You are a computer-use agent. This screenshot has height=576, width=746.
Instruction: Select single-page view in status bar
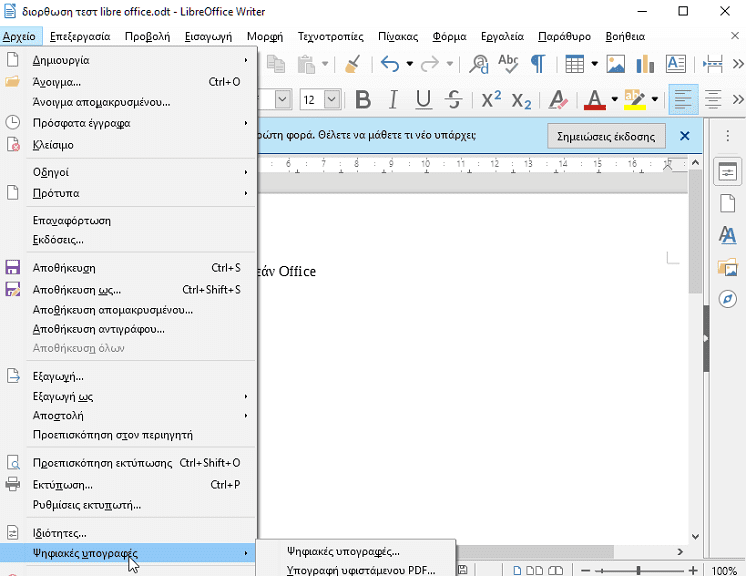[517, 570]
